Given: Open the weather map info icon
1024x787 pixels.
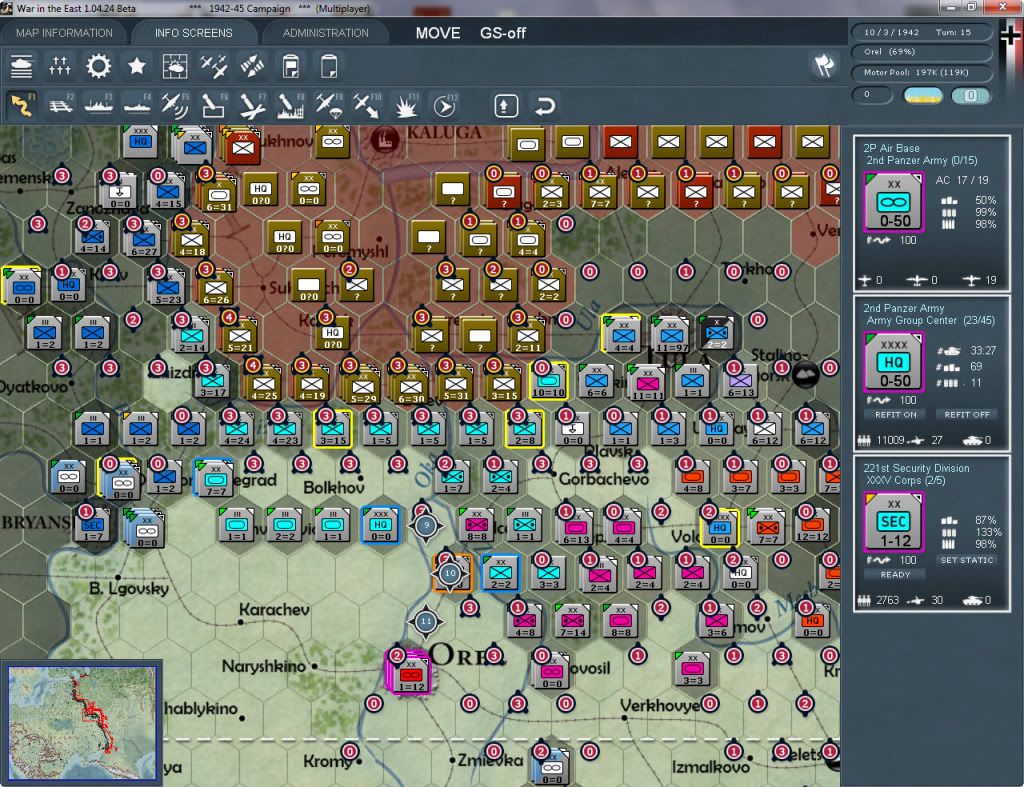Looking at the screenshot, I should [x=174, y=66].
